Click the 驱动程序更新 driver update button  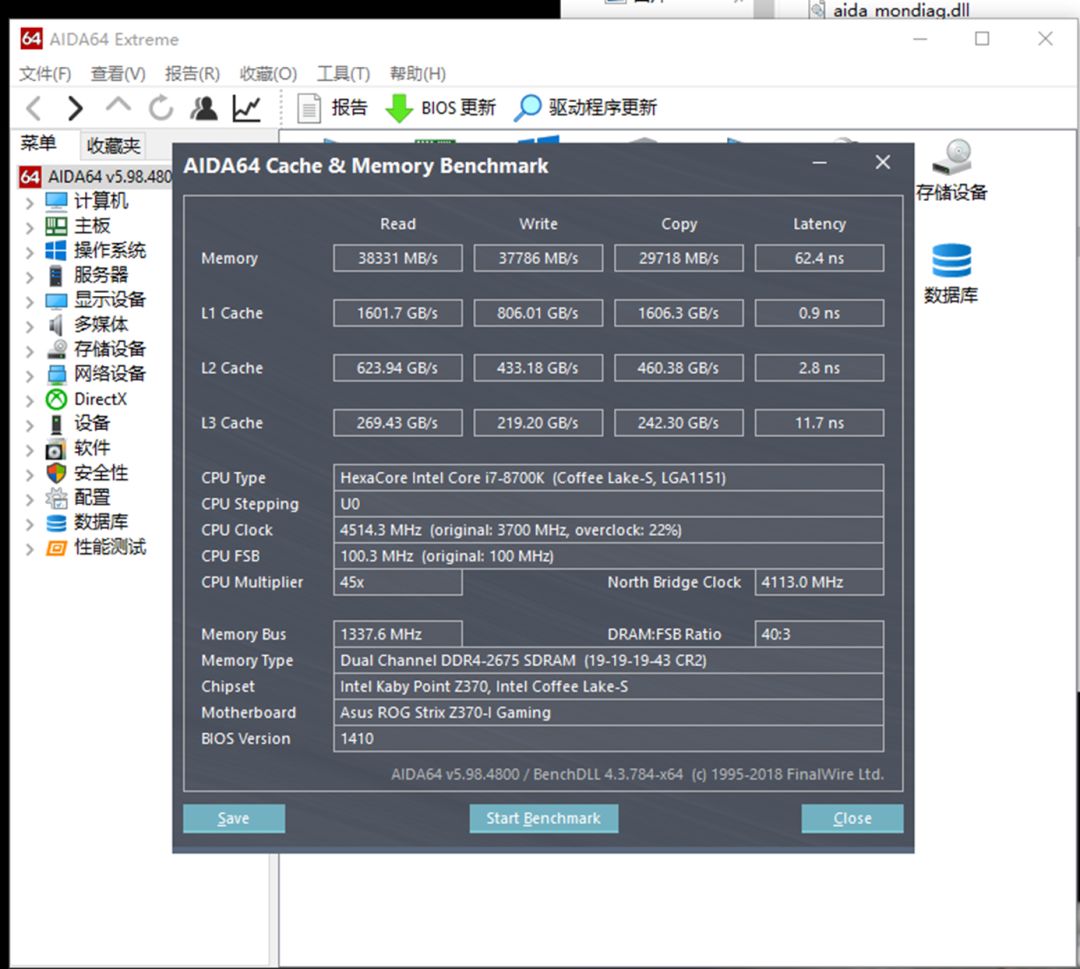[586, 108]
